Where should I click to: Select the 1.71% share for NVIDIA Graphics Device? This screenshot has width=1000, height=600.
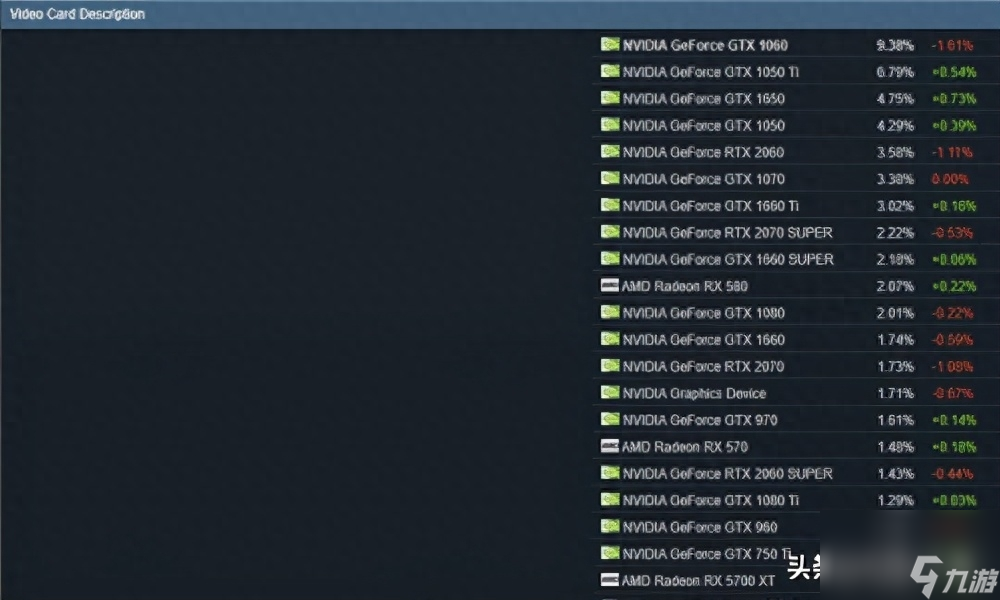[895, 393]
